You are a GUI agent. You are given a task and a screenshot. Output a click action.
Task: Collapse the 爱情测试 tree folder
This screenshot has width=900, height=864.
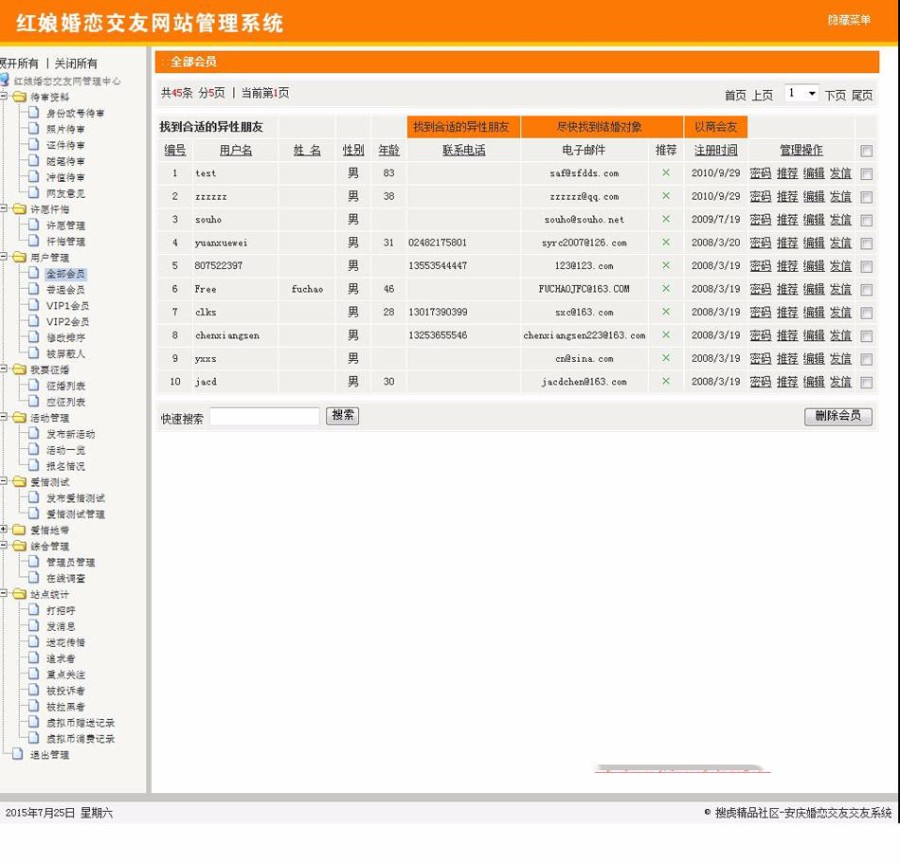(x=3, y=481)
